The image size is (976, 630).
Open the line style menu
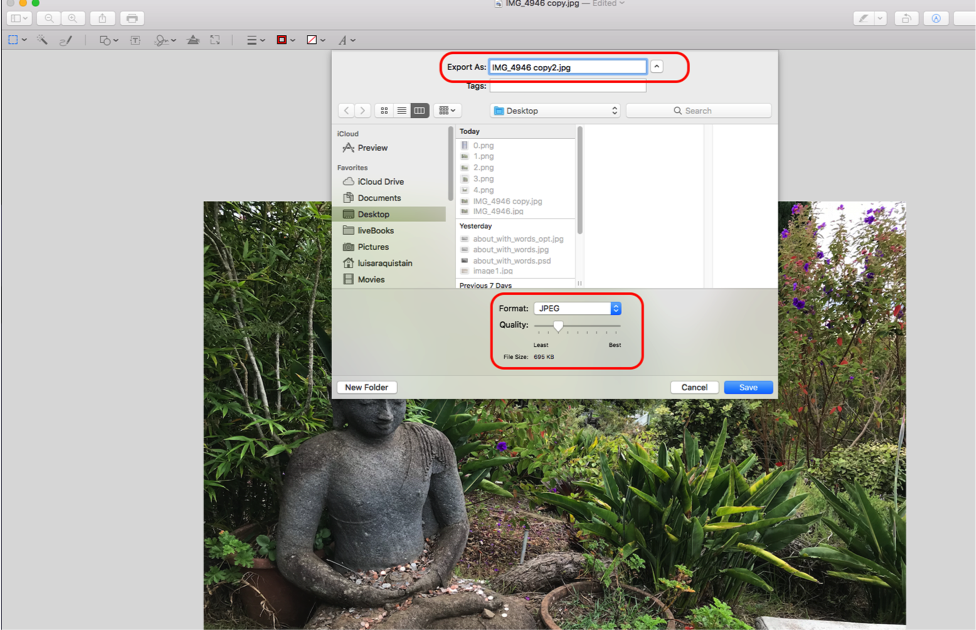point(255,40)
